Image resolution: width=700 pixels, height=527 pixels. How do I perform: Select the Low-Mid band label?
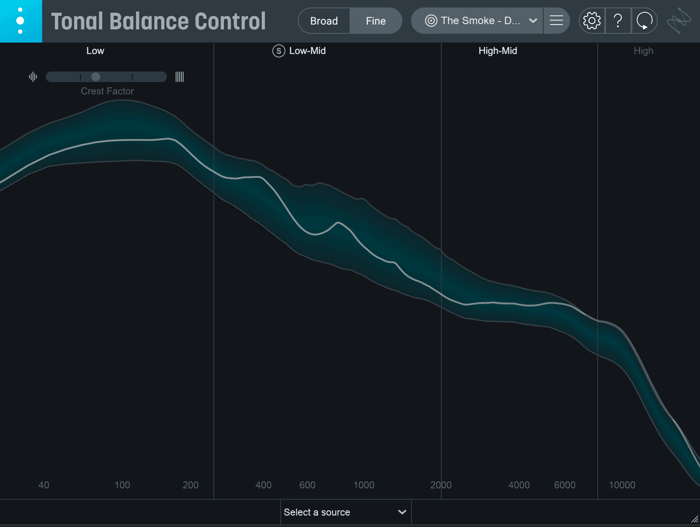(x=307, y=51)
